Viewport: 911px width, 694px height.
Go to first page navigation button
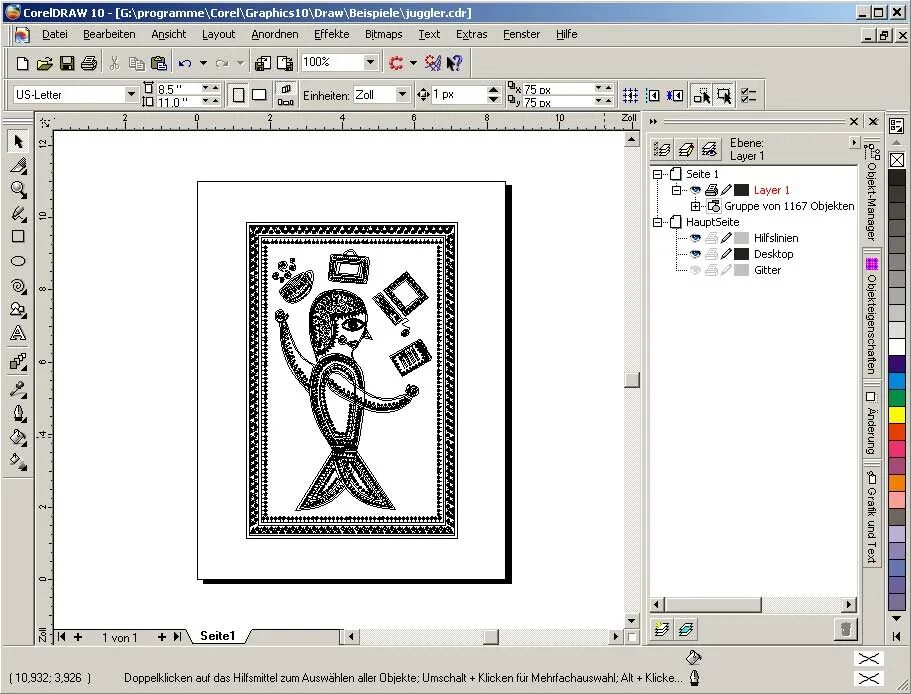(62, 637)
